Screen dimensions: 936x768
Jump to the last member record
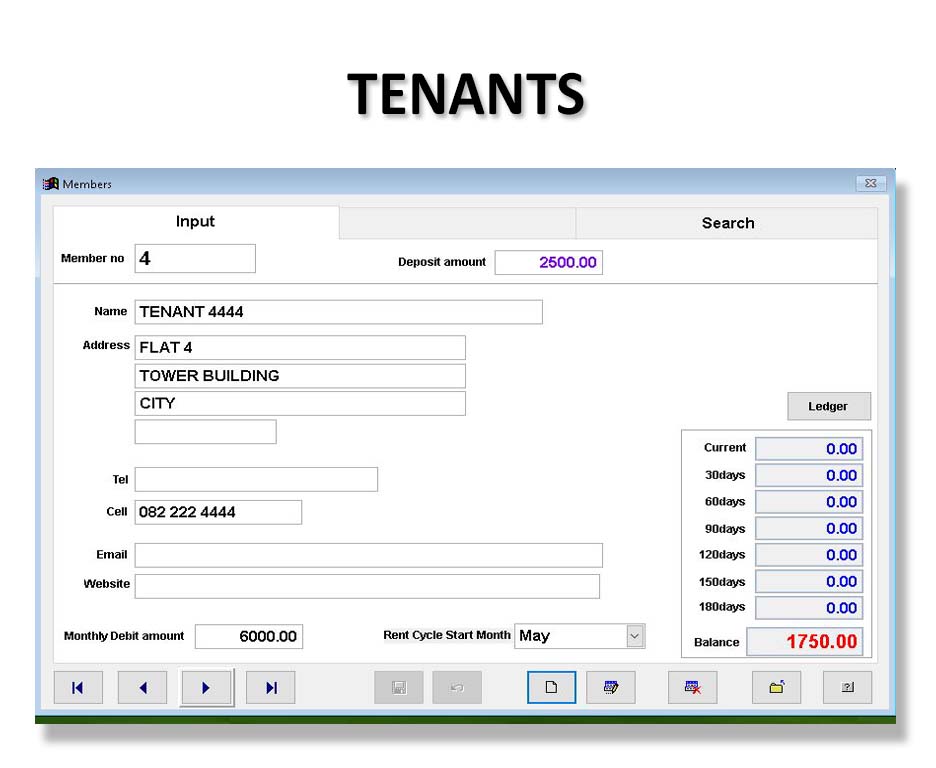(x=270, y=687)
